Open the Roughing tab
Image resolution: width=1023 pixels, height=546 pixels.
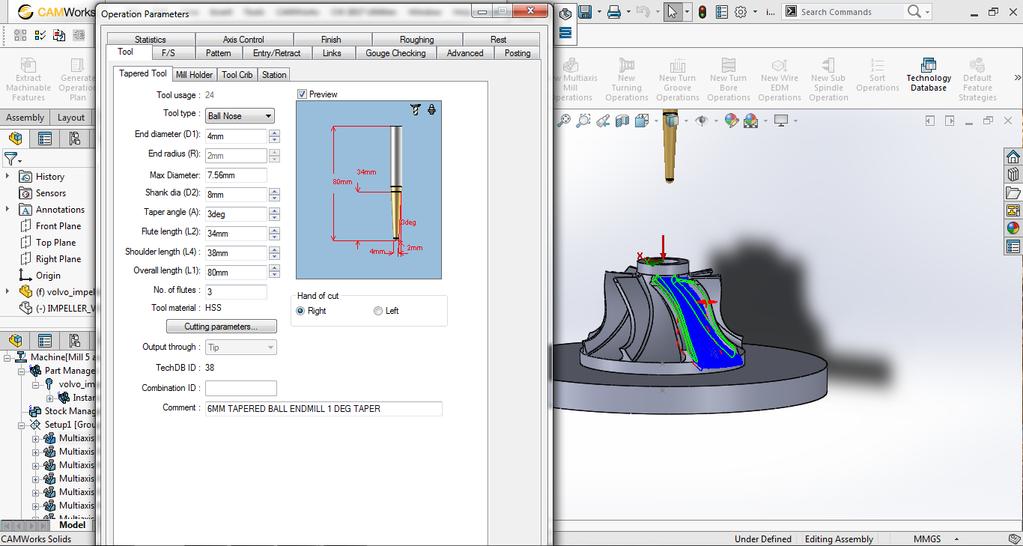pyautogui.click(x=416, y=39)
